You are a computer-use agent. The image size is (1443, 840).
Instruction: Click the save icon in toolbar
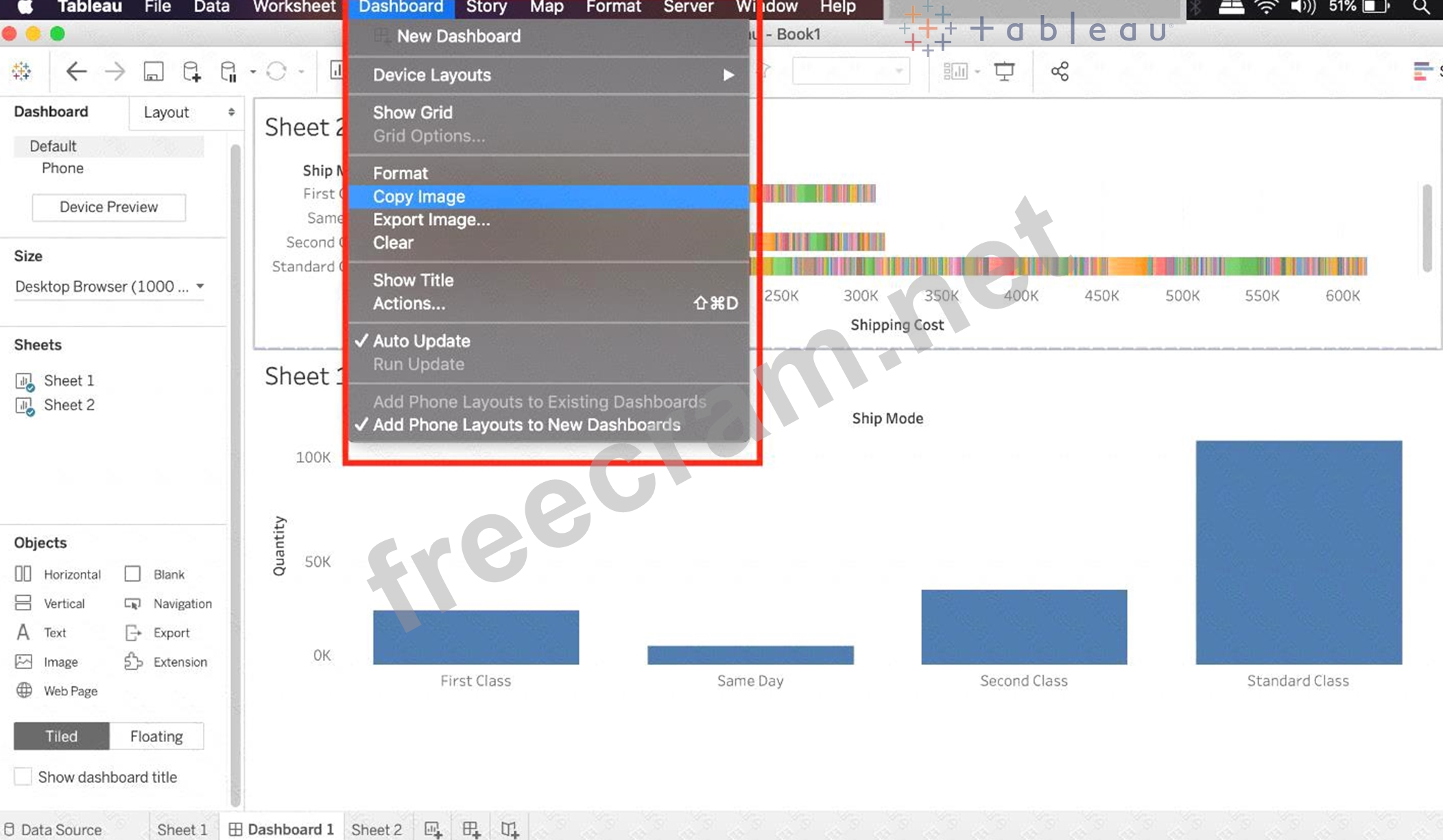point(153,71)
